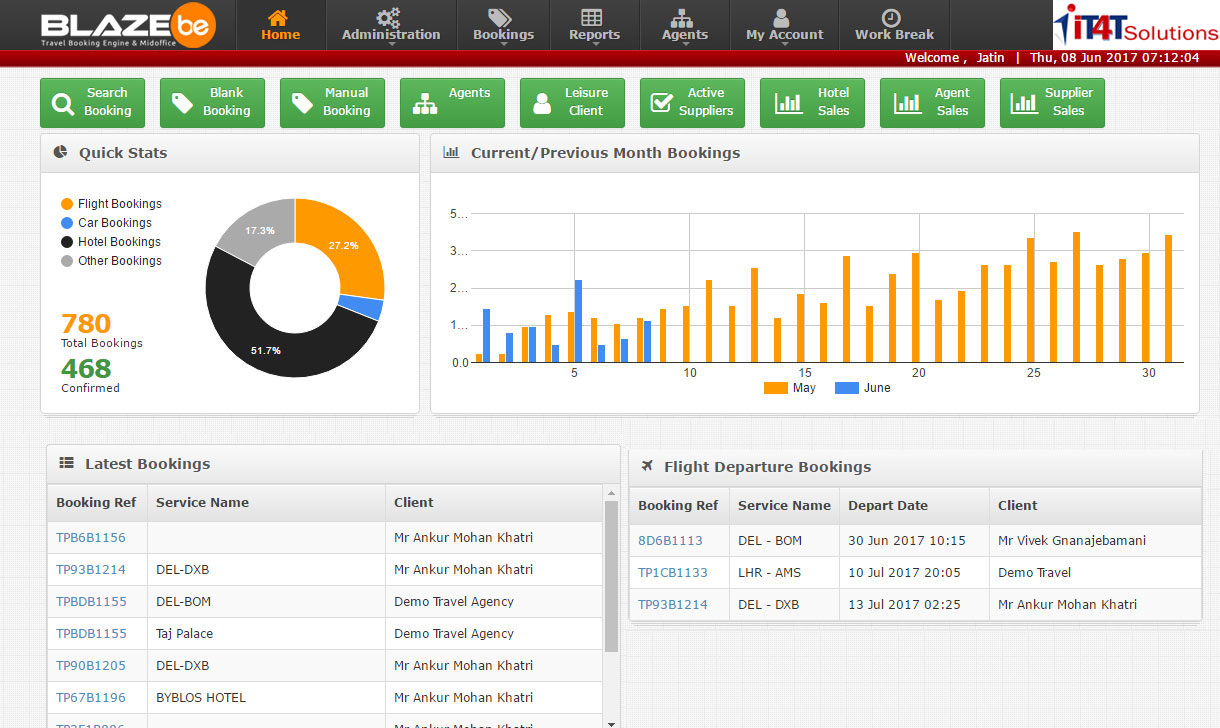This screenshot has width=1220, height=728.
Task: Open booking reference TP90B1205
Action: (91, 666)
